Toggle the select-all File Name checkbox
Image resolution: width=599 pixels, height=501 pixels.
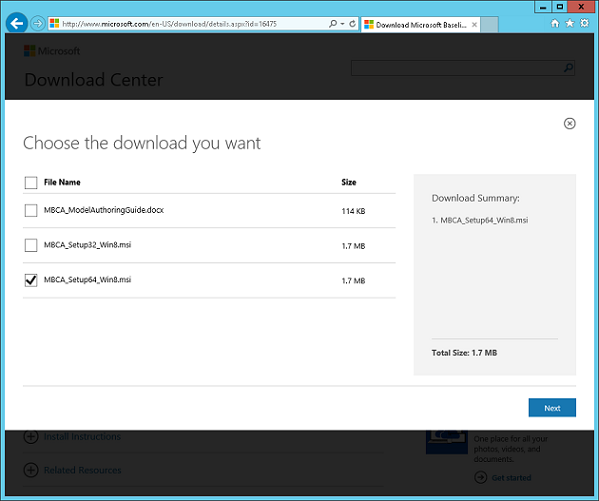(x=31, y=183)
